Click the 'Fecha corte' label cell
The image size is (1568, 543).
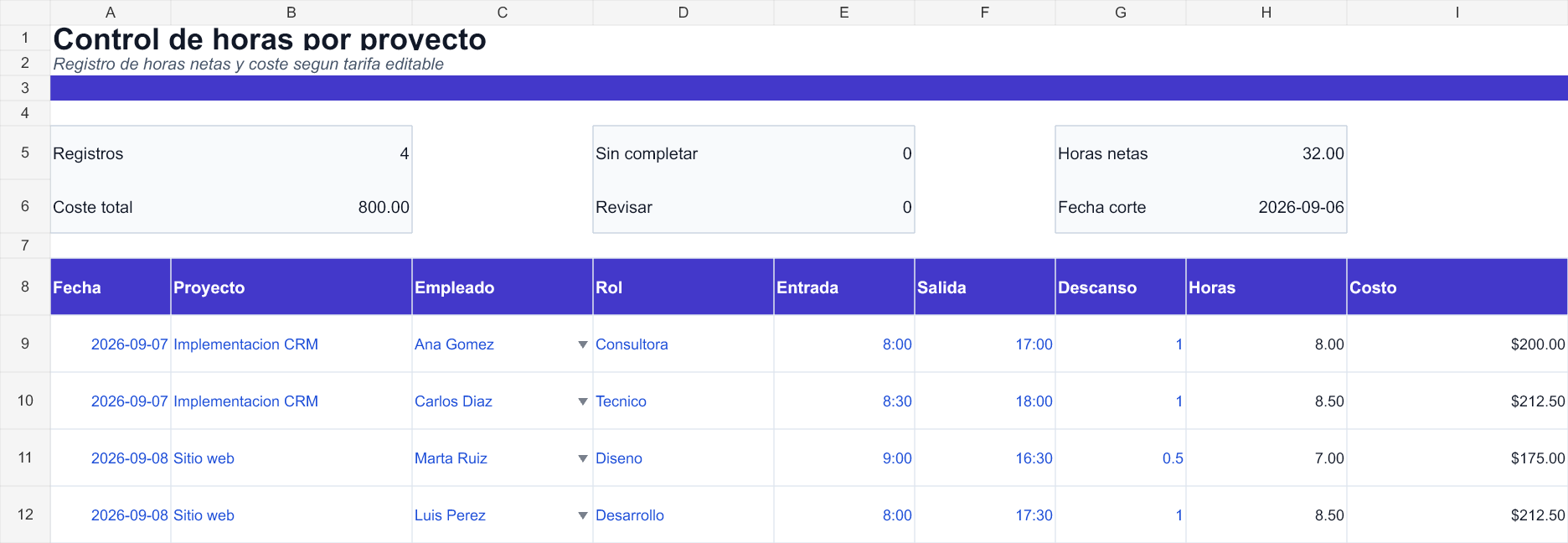pyautogui.click(x=1121, y=207)
